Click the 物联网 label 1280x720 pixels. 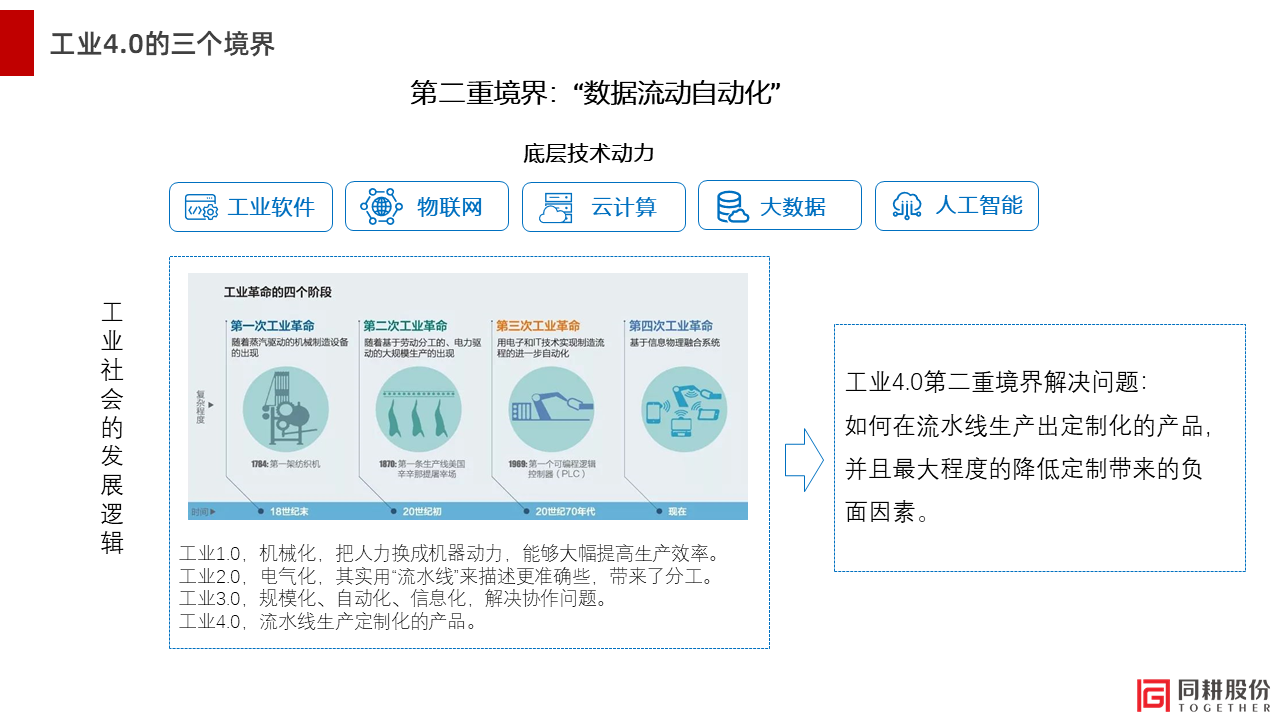(x=450, y=207)
